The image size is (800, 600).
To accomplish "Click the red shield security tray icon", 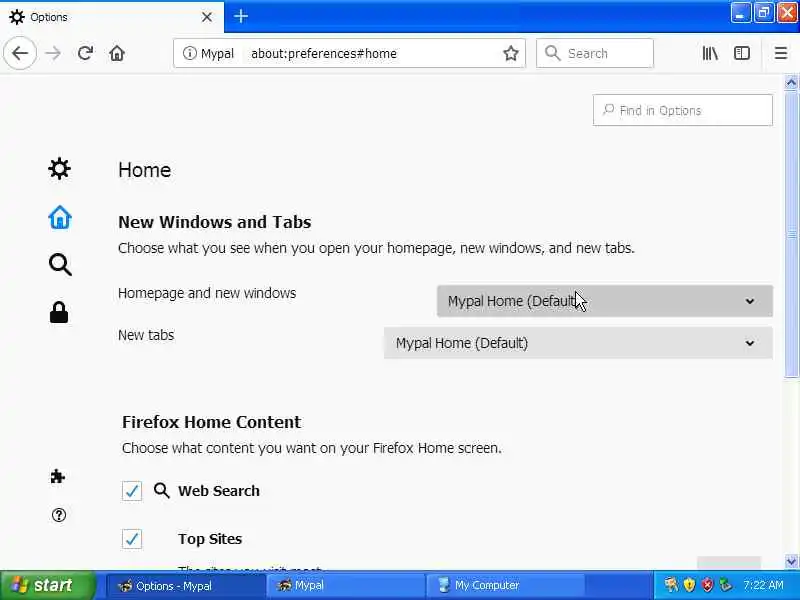I will [x=707, y=585].
